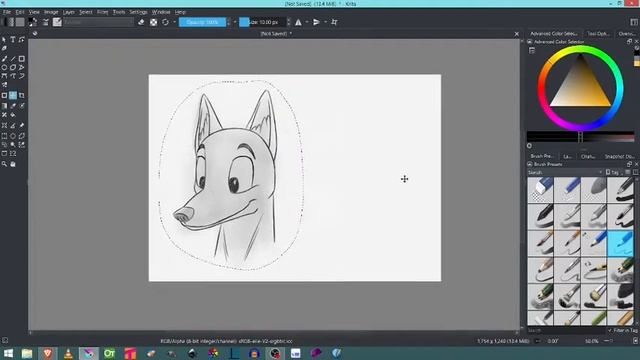Screen dimensions: 640x360
Task: Open the brush settings editor
Action: tap(46, 22)
